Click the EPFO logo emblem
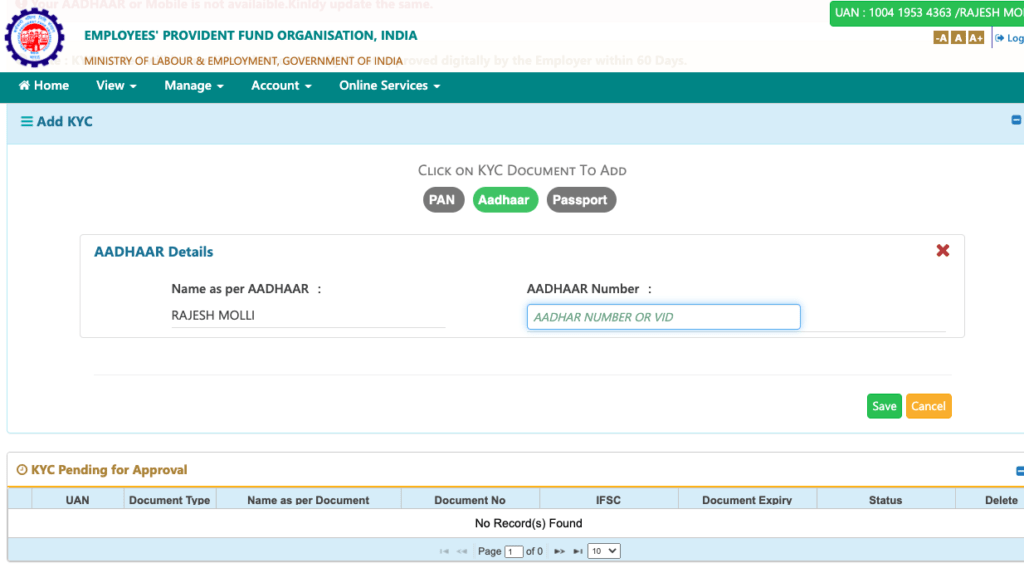Screen dimensions: 1024x568 (x=35, y=37)
